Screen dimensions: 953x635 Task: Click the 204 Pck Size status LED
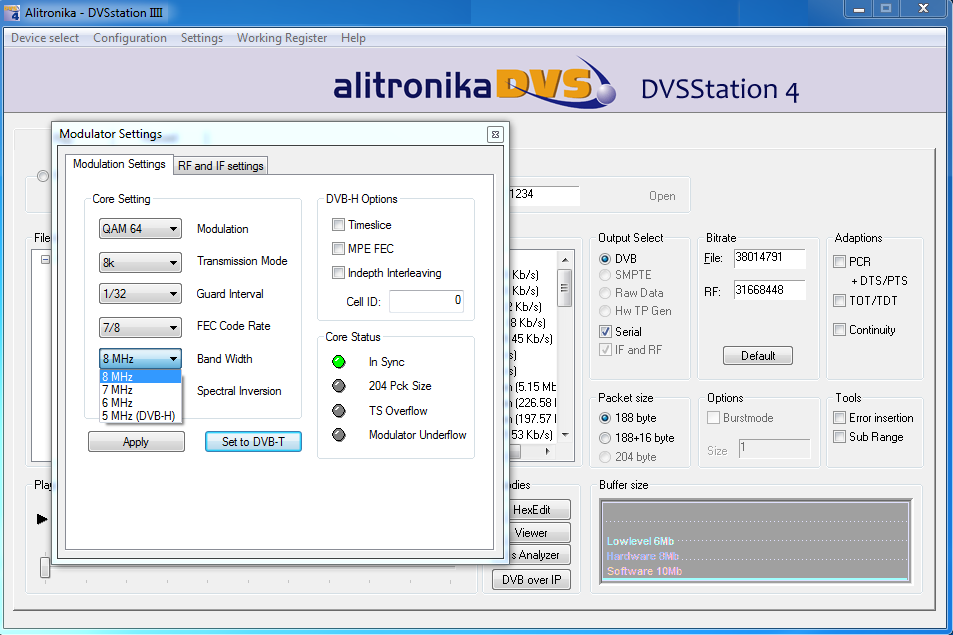click(x=338, y=386)
